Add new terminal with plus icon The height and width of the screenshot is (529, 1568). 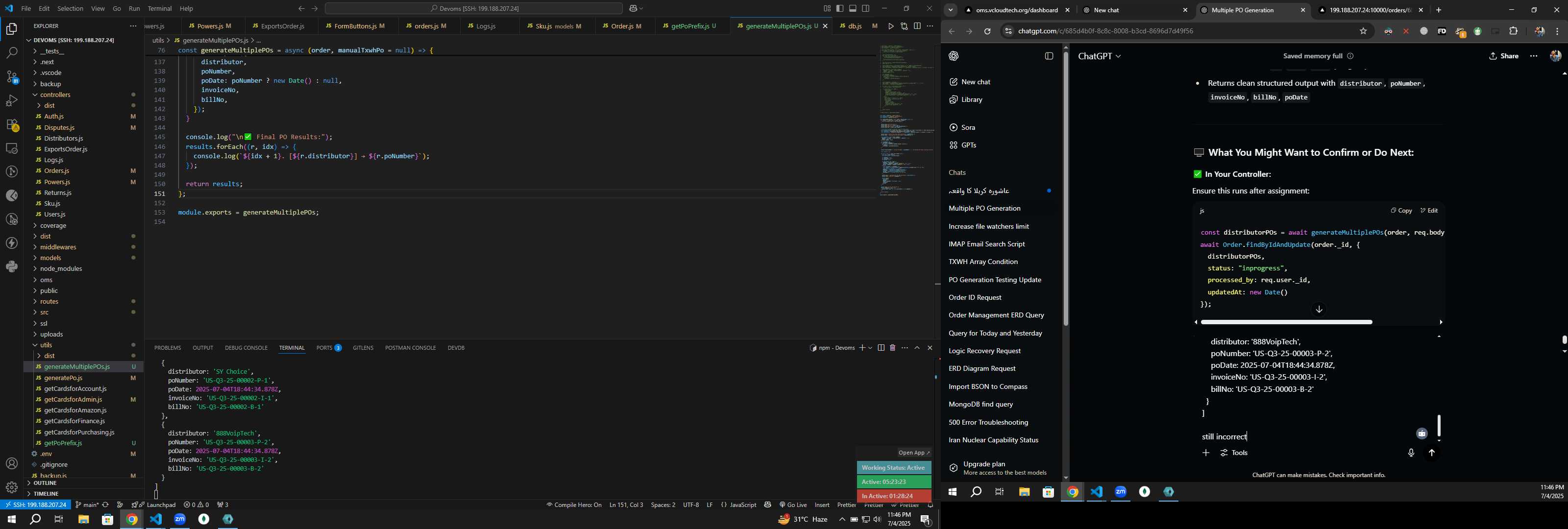(862, 348)
